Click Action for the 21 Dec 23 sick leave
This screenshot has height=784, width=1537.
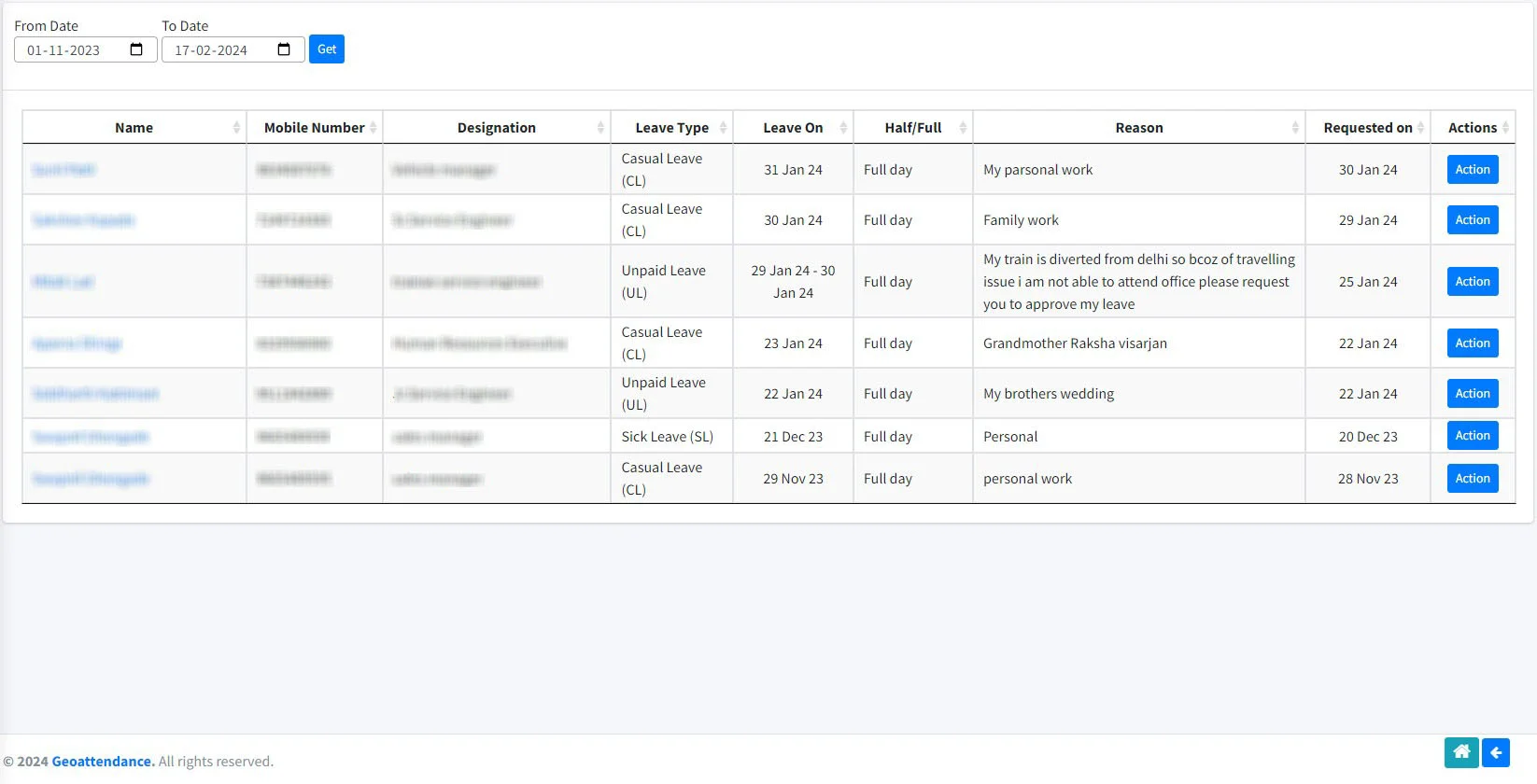[1472, 436]
